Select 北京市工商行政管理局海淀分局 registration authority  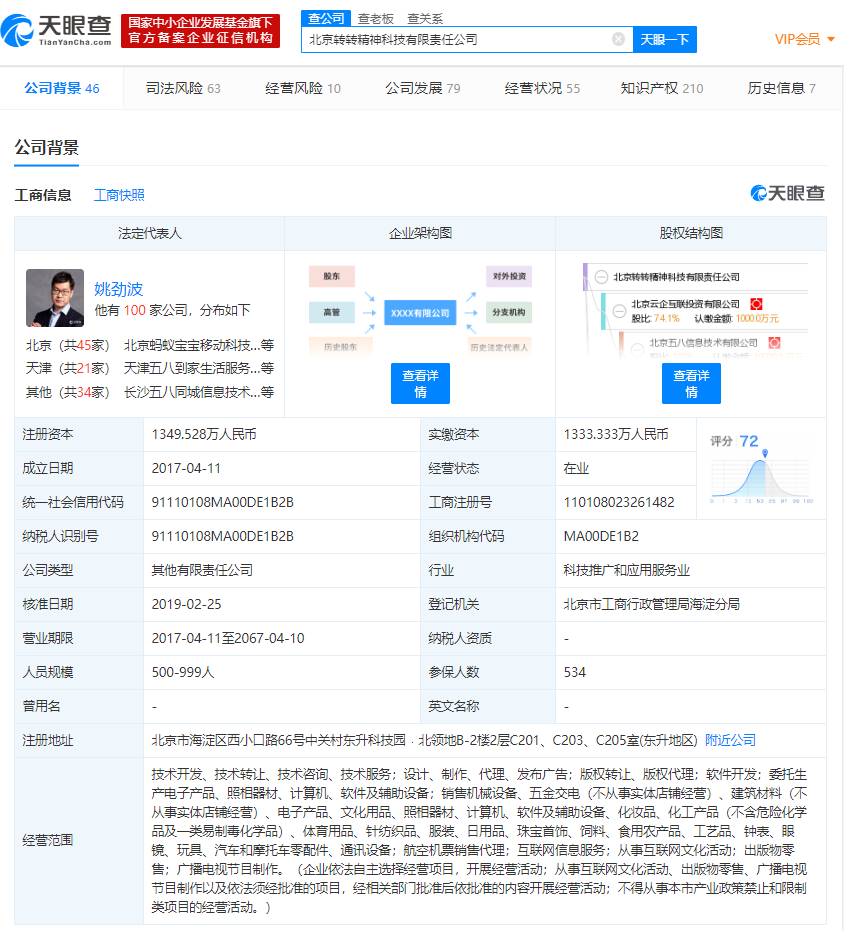pyautogui.click(x=652, y=604)
